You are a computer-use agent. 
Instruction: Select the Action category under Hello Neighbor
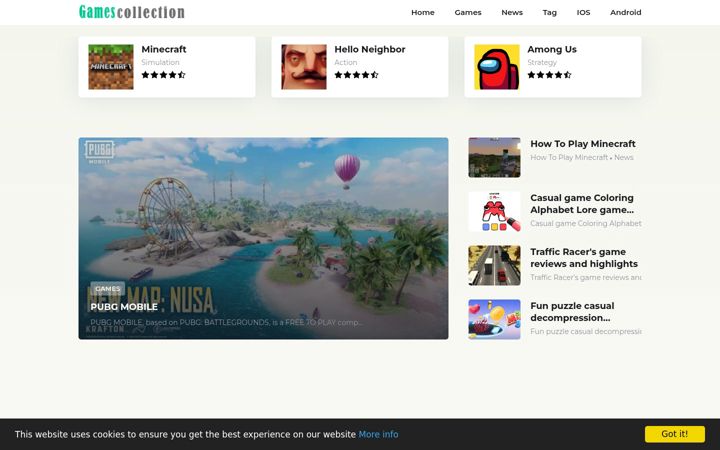(x=345, y=62)
